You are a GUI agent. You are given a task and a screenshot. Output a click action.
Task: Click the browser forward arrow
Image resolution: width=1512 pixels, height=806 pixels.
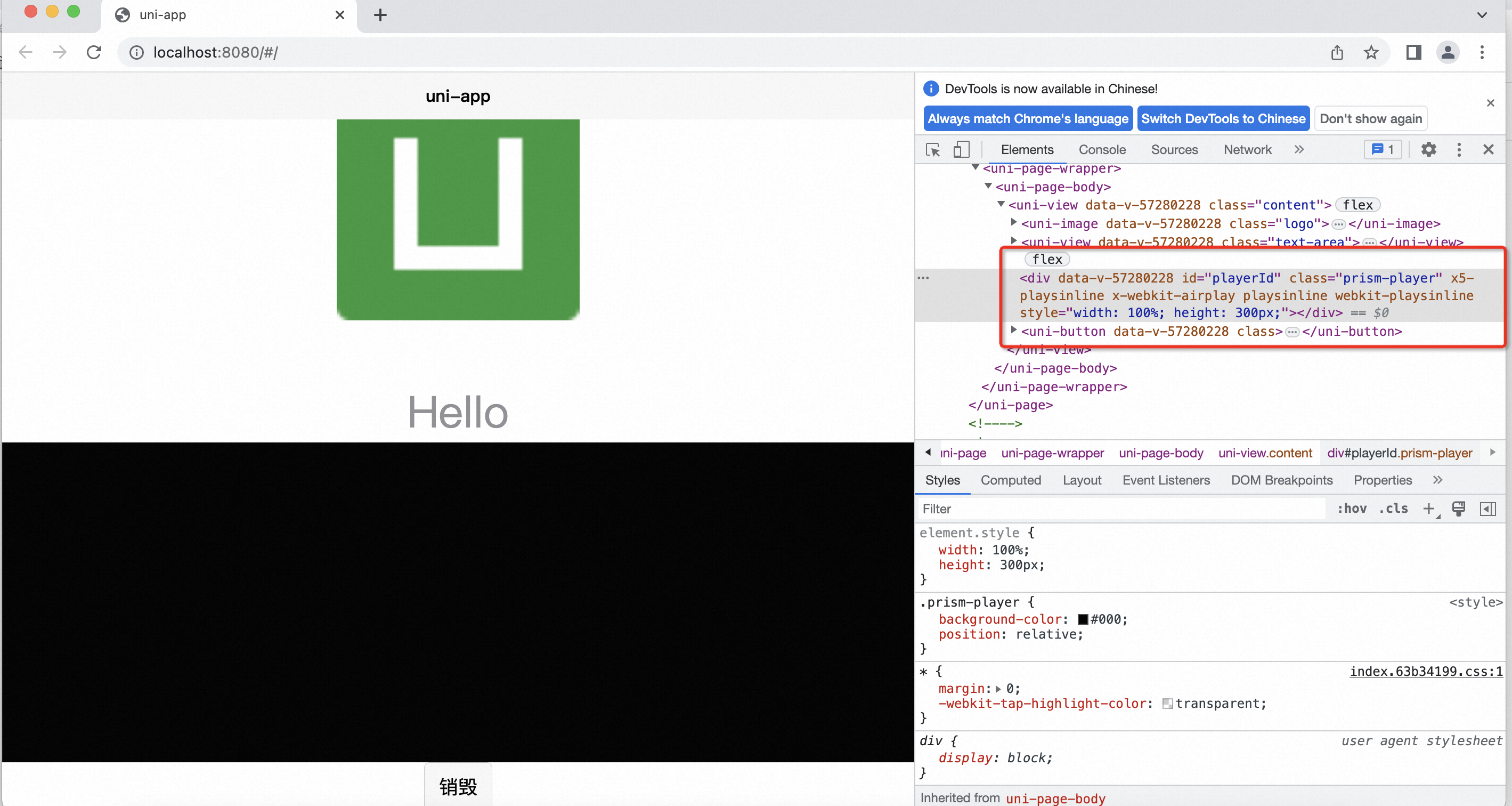(59, 52)
